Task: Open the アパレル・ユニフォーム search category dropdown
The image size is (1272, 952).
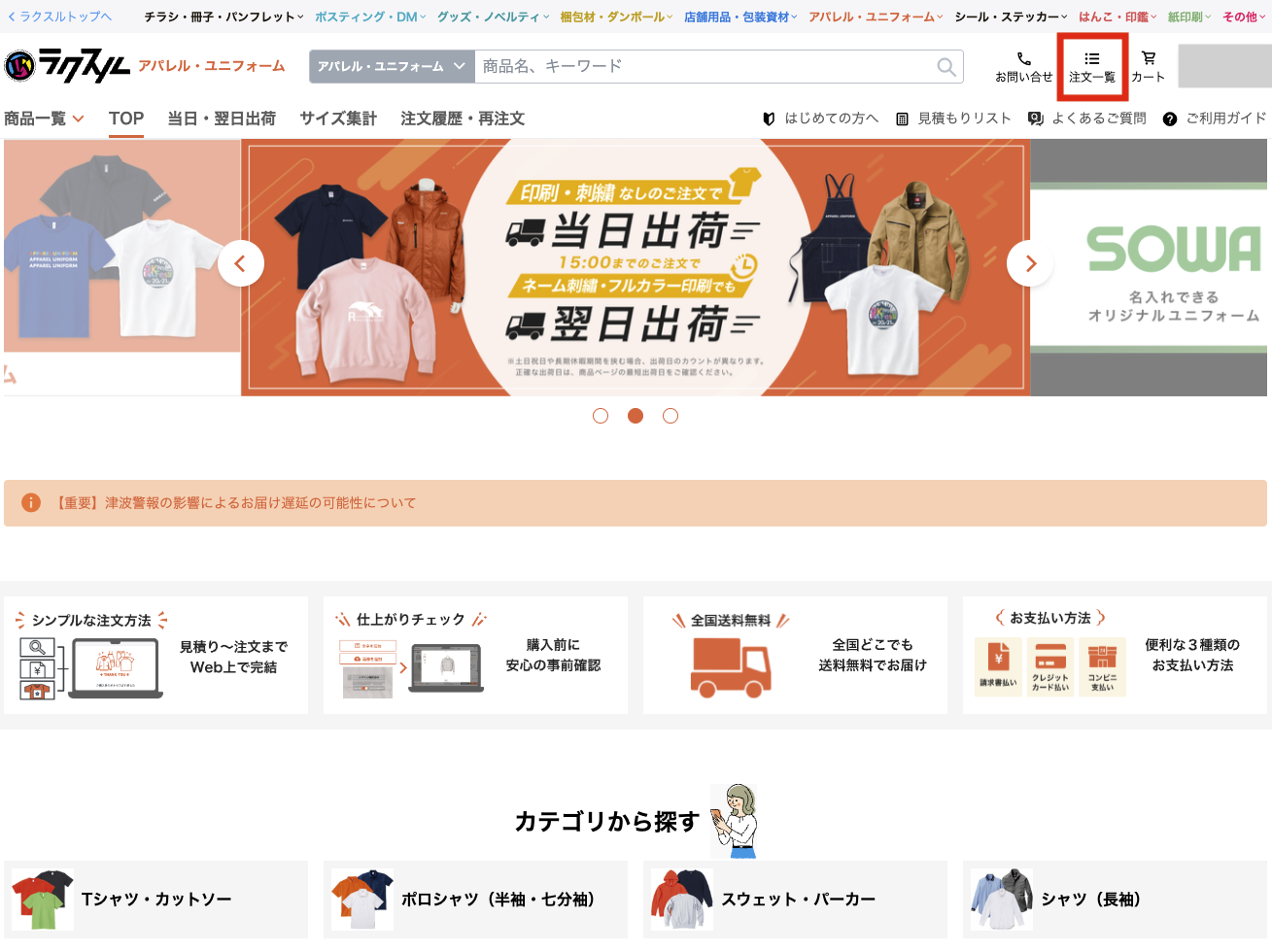Action: pyautogui.click(x=392, y=66)
